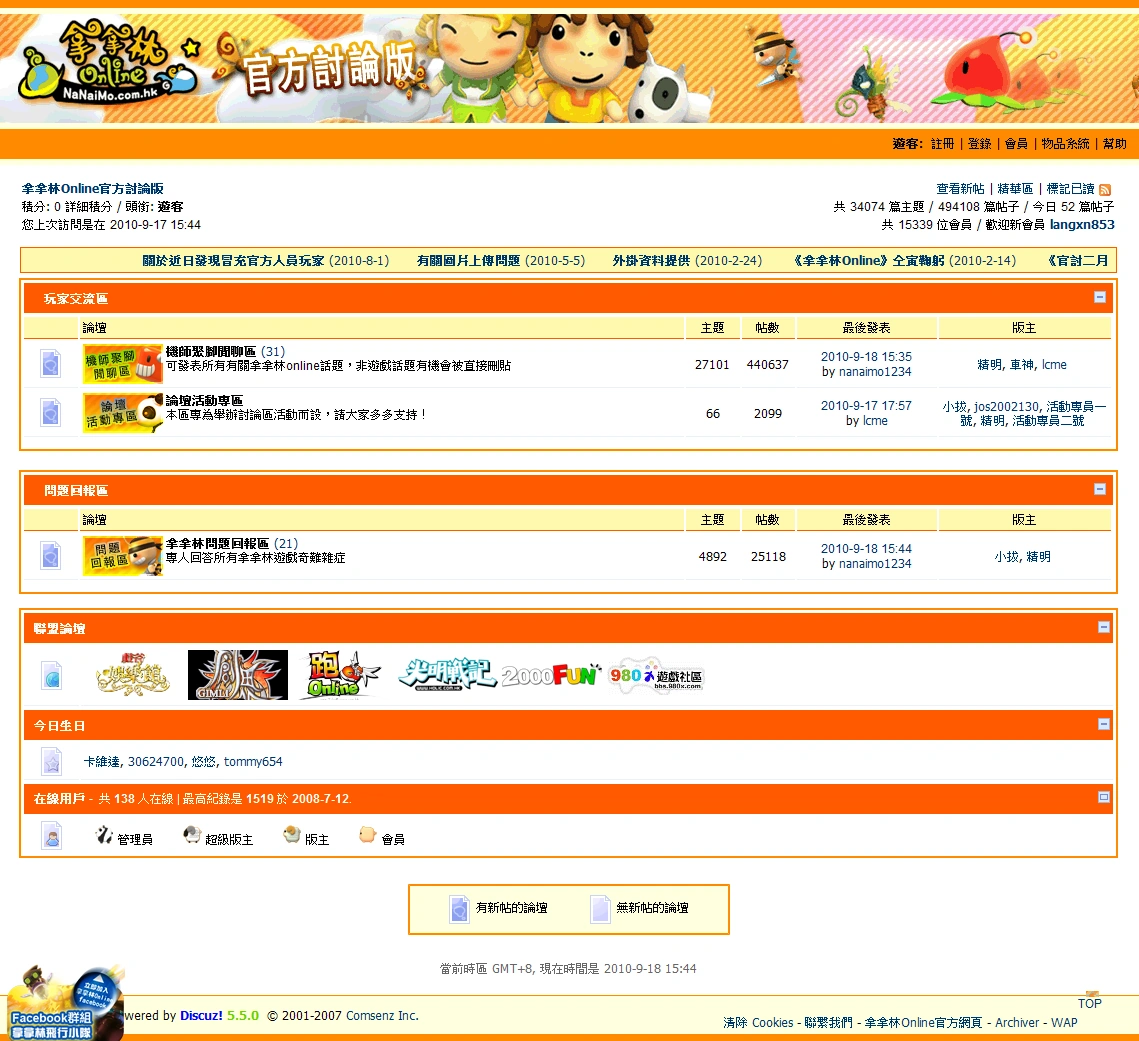Viewport: 1139px width, 1041px height.
Task: Collapse the 玩家交流區 section
Action: click(x=1100, y=297)
